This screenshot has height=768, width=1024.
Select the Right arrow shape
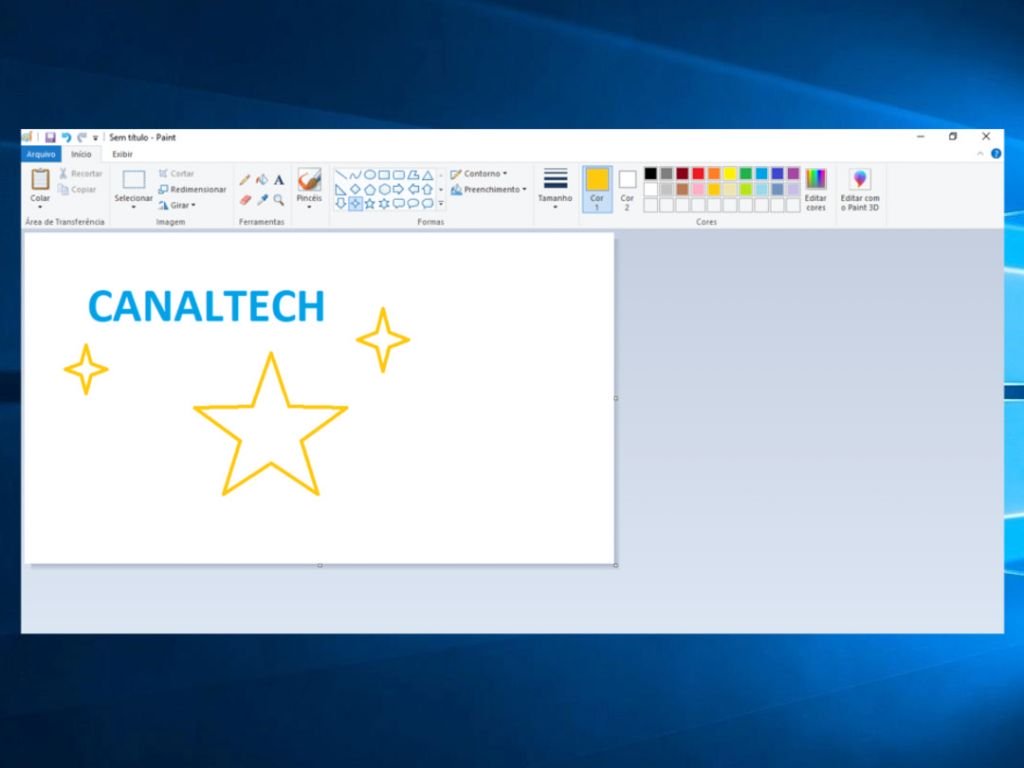pos(398,189)
